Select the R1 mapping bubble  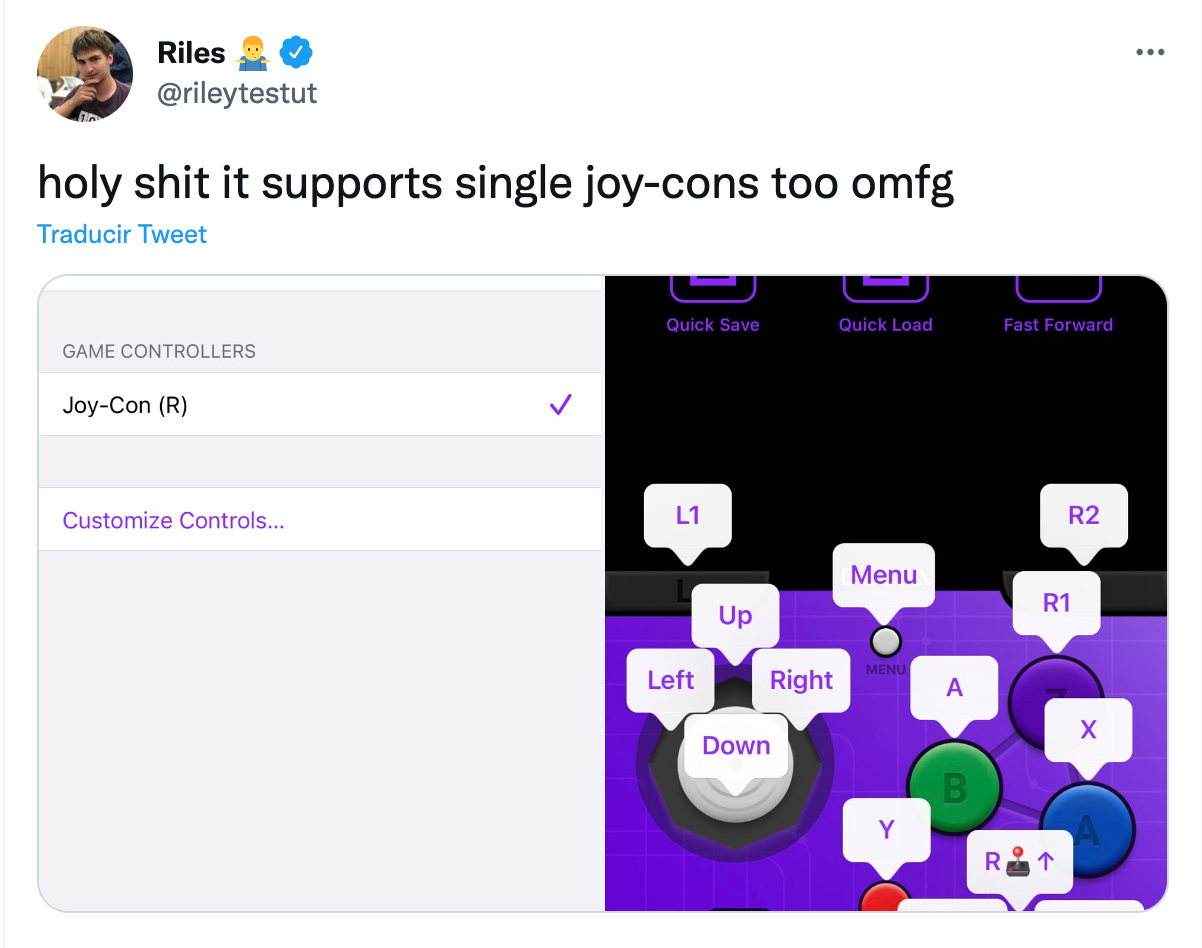click(1056, 602)
